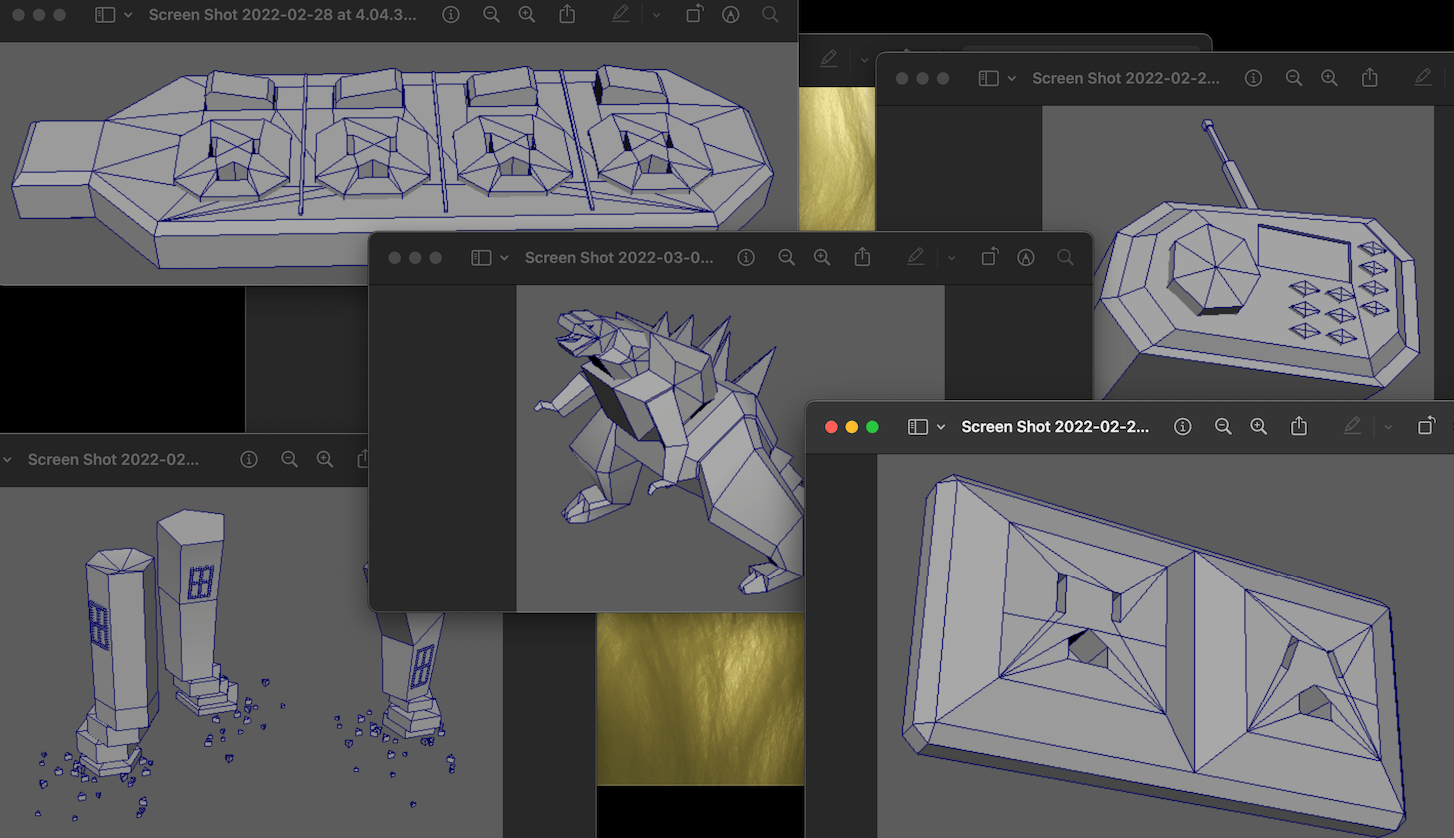Screen dimensions: 1454x838
Task: Show info inspector in the Godzilla model window
Action: (x=746, y=258)
